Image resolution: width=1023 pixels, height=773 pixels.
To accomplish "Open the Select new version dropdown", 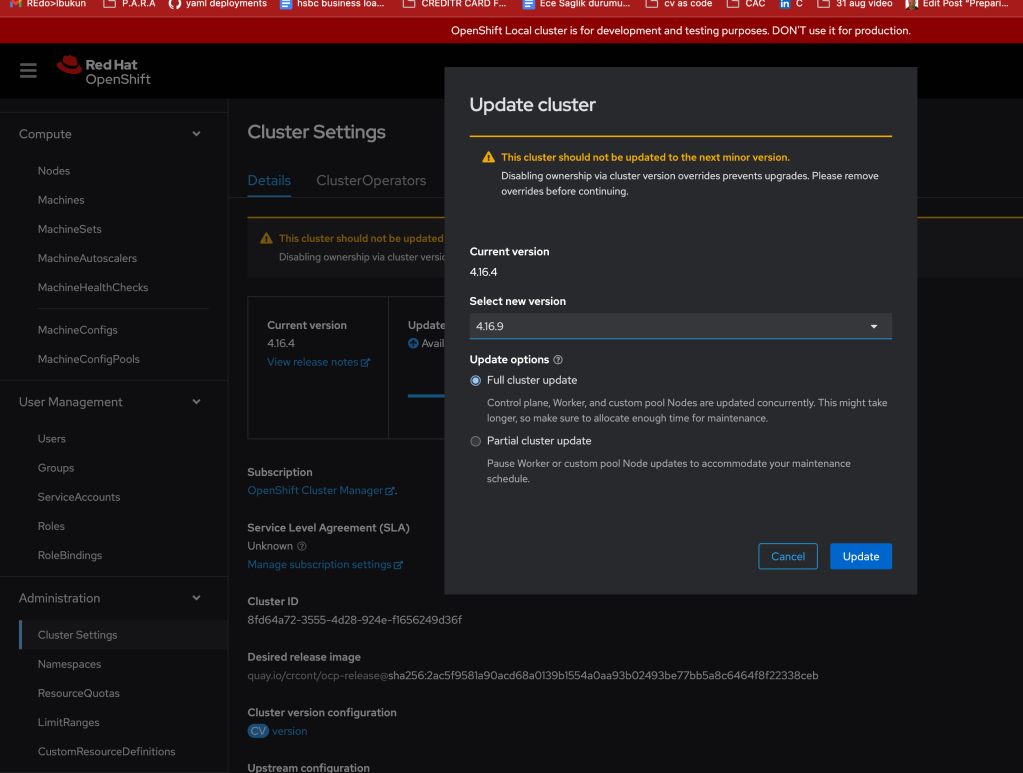I will tap(680, 326).
